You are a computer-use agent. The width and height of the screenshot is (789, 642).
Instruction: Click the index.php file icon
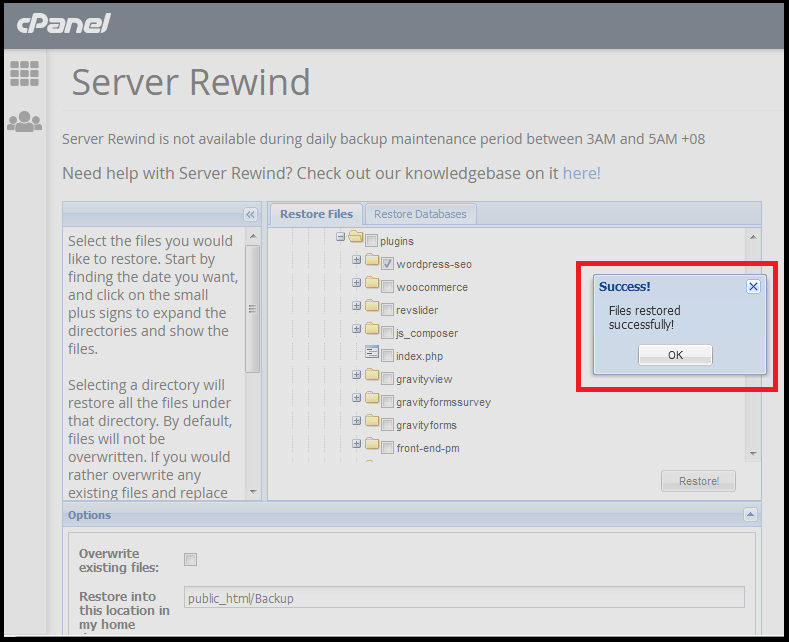372,354
